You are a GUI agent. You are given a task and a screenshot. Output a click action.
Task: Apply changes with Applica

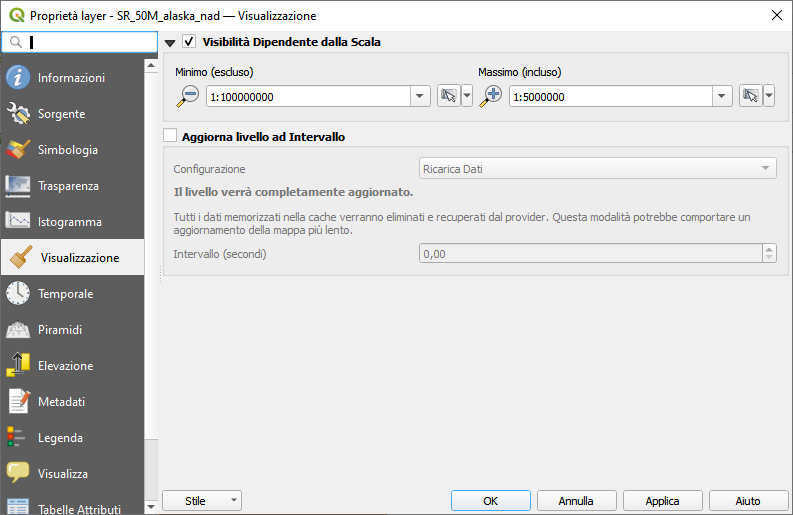[663, 501]
